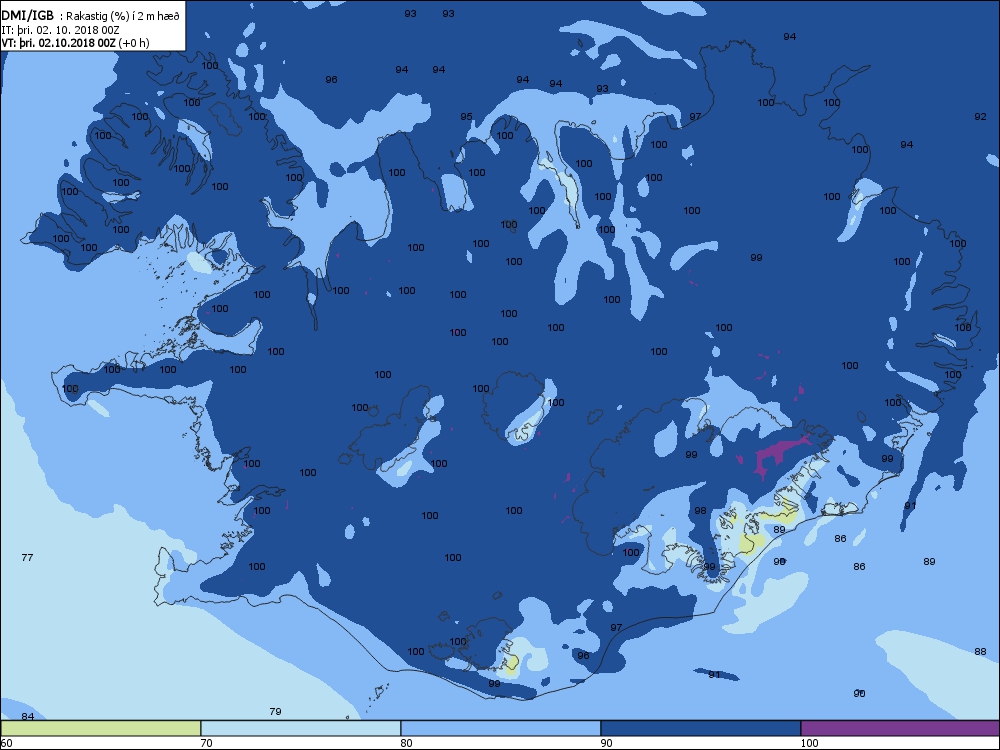The image size is (1000, 750).
Task: Click the humidity value 98 on the map
Action: coord(700,511)
